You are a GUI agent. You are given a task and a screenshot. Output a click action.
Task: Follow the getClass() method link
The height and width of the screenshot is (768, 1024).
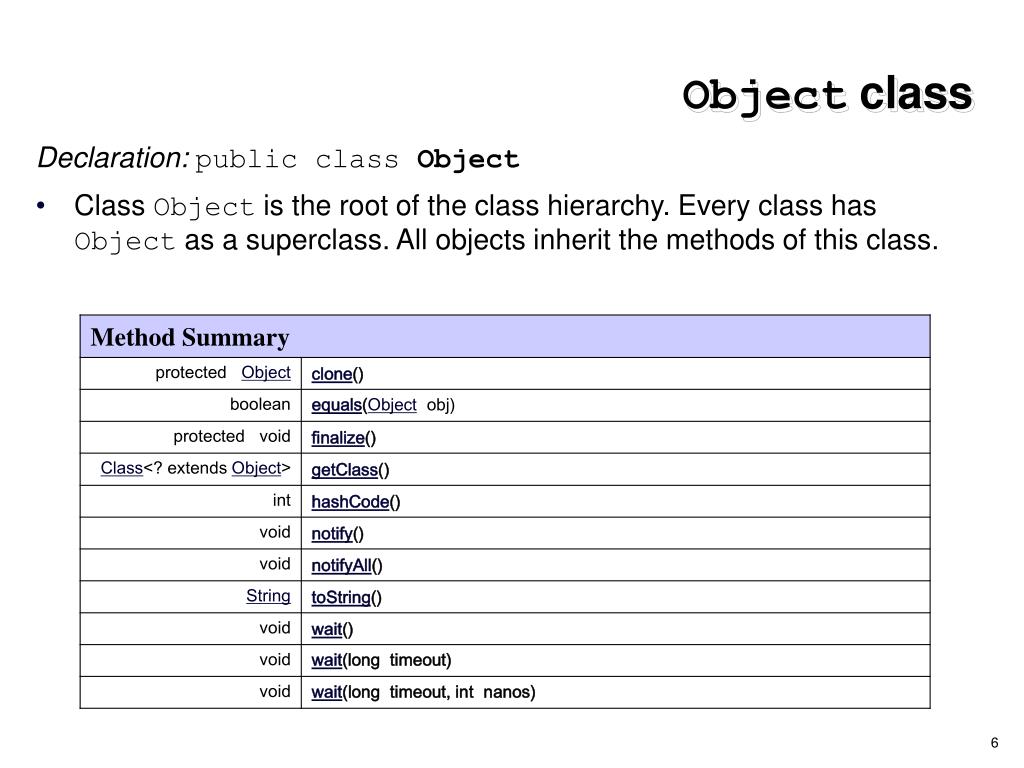[344, 470]
